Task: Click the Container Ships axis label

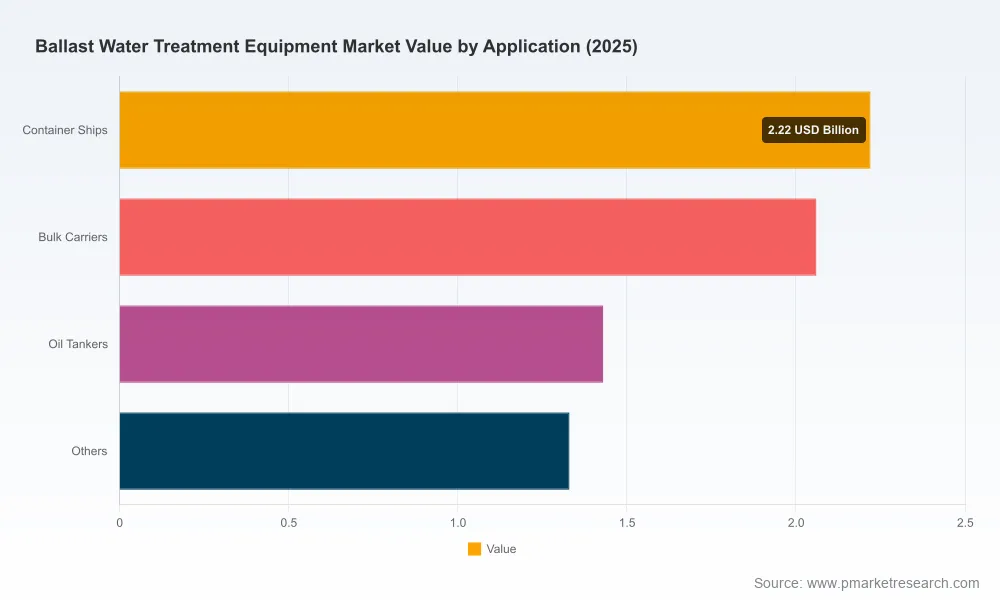Action: tap(65, 130)
